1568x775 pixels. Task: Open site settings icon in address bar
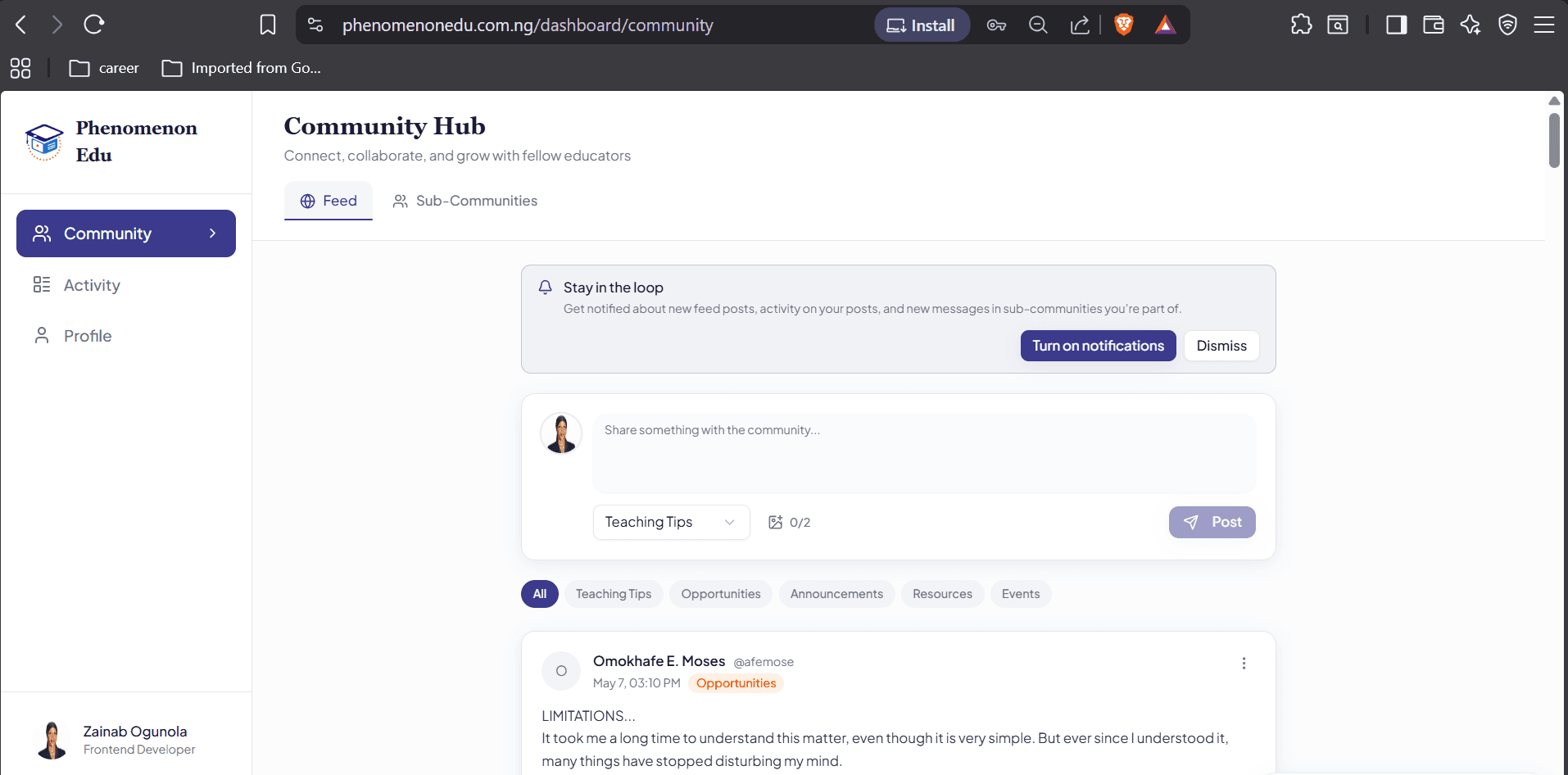pyautogui.click(x=315, y=25)
